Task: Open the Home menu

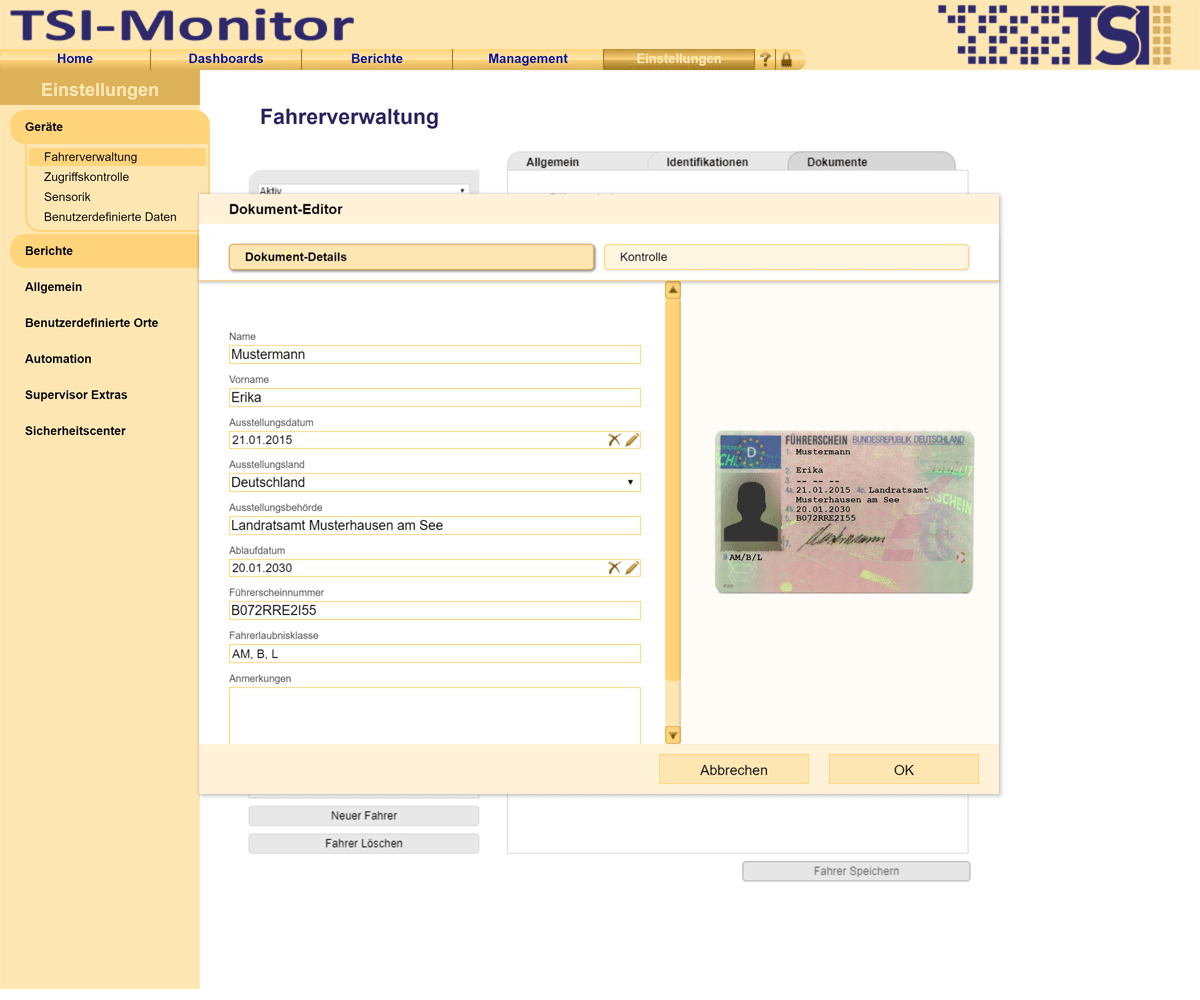Action: point(75,59)
